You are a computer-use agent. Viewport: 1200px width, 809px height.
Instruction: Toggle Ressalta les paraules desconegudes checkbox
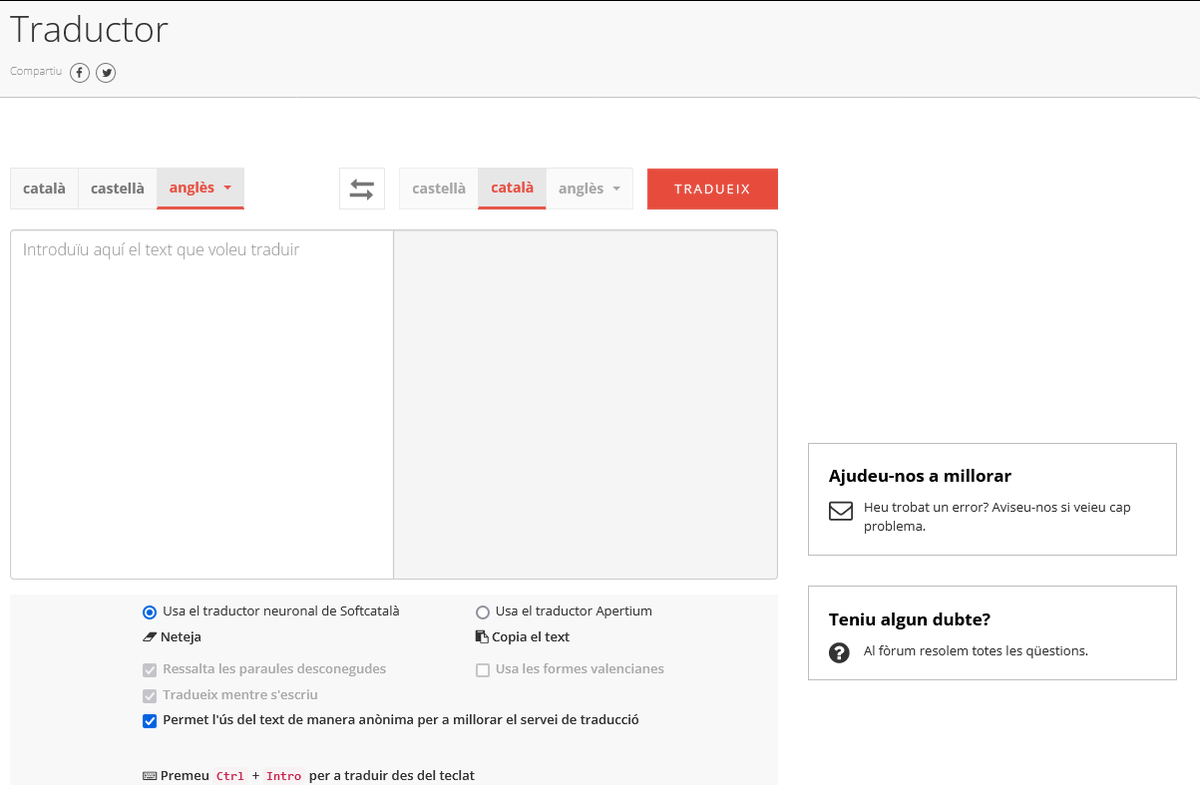tap(150, 669)
